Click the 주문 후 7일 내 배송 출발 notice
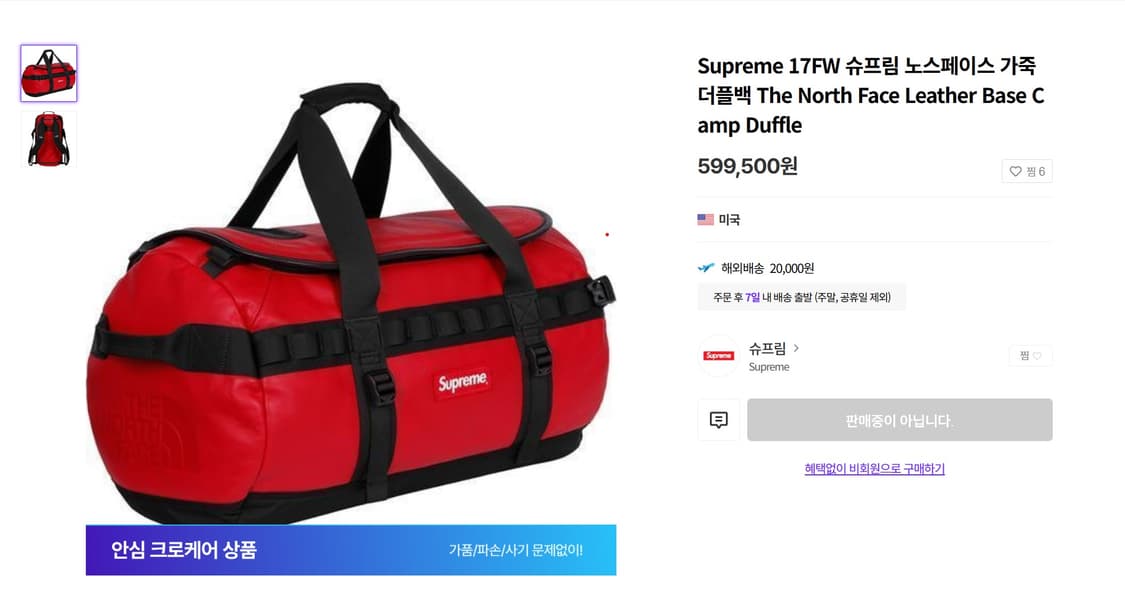The image size is (1125, 595). click(x=801, y=297)
